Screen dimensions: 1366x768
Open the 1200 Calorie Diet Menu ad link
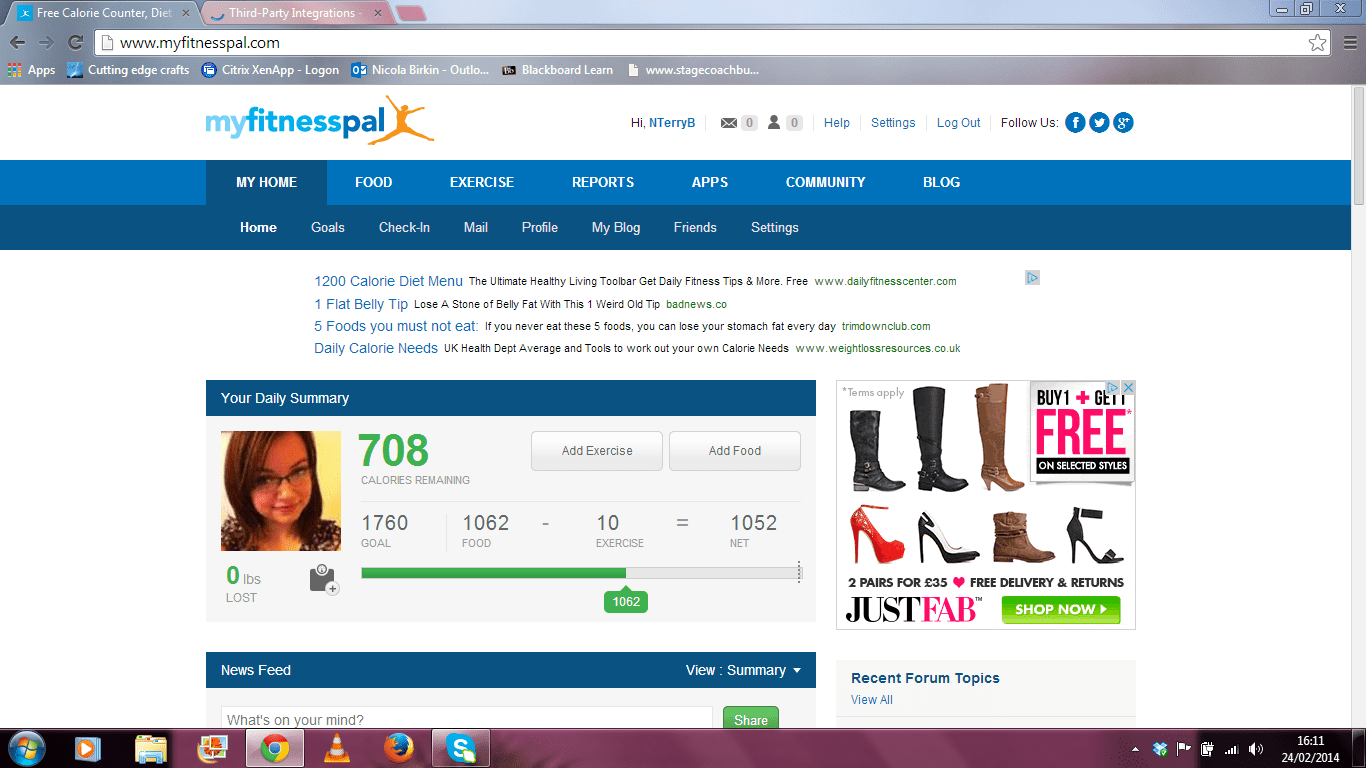pos(388,281)
